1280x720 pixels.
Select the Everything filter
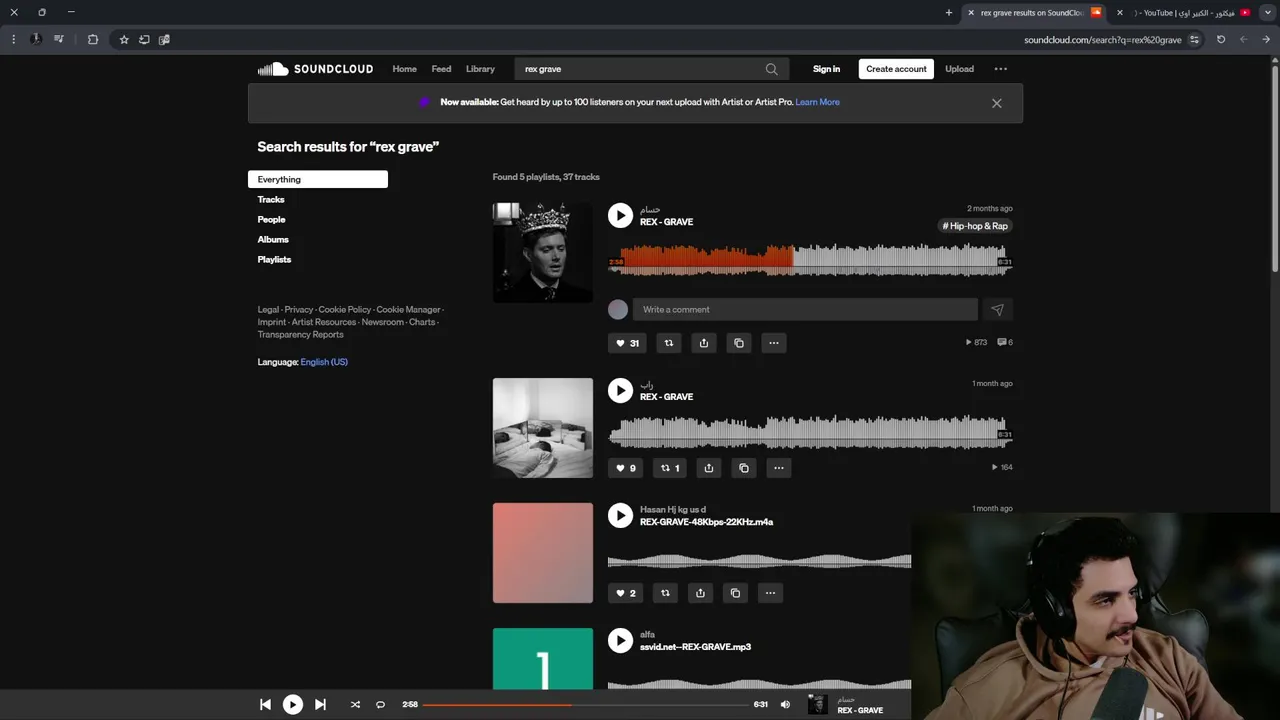318,179
